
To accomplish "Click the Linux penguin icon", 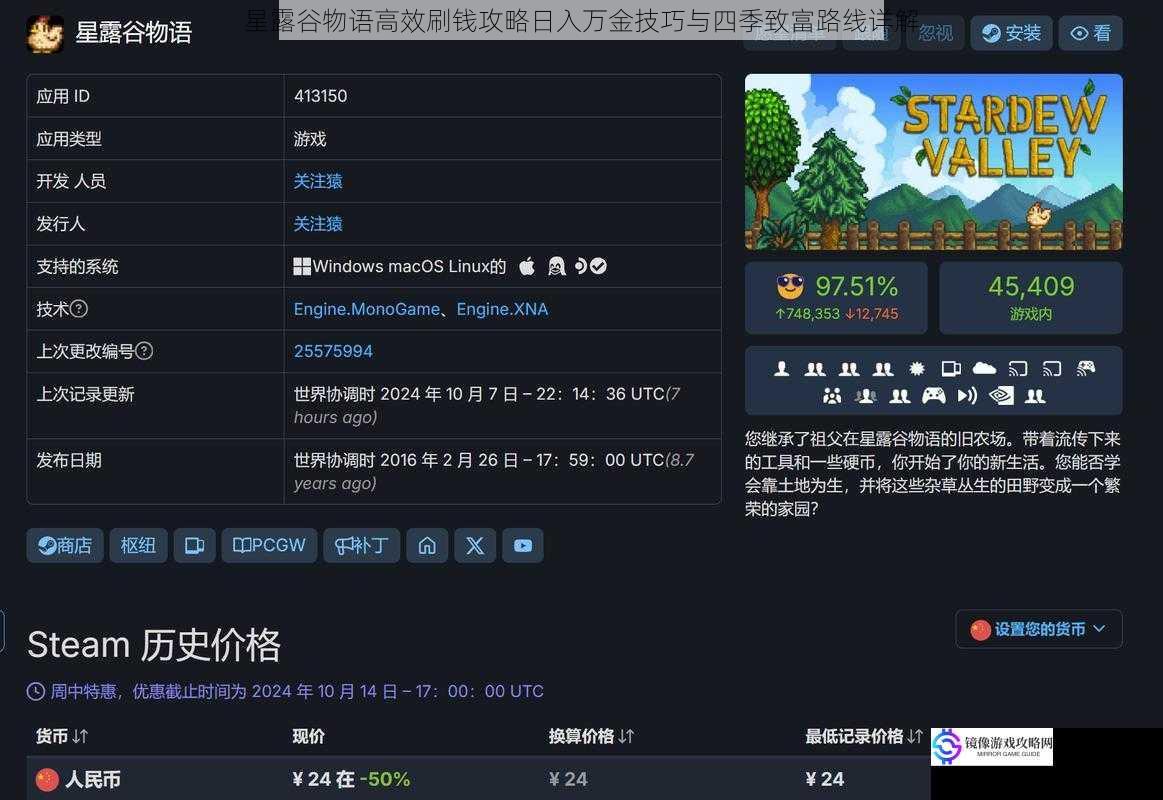I will click(x=556, y=266).
